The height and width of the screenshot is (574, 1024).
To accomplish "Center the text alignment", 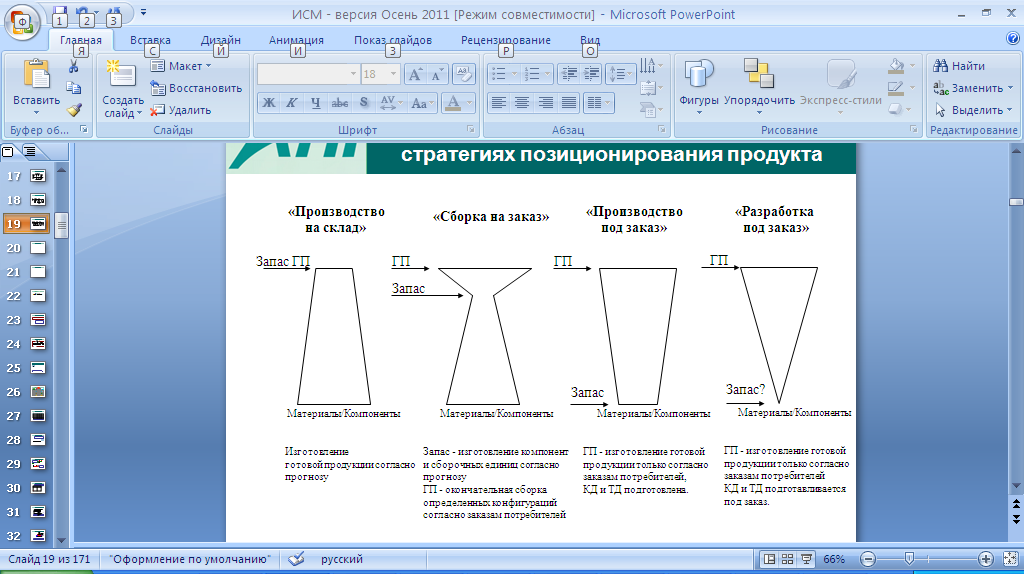I will tap(522, 103).
